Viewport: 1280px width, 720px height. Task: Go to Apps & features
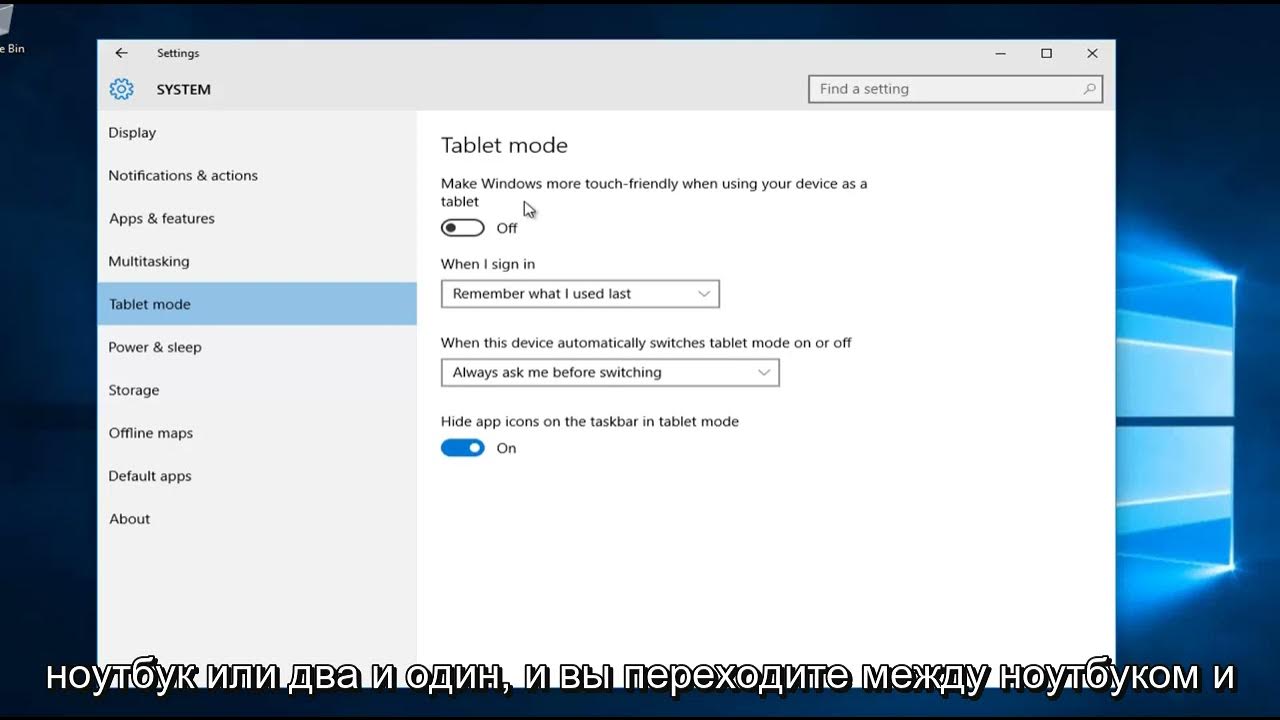click(257, 219)
